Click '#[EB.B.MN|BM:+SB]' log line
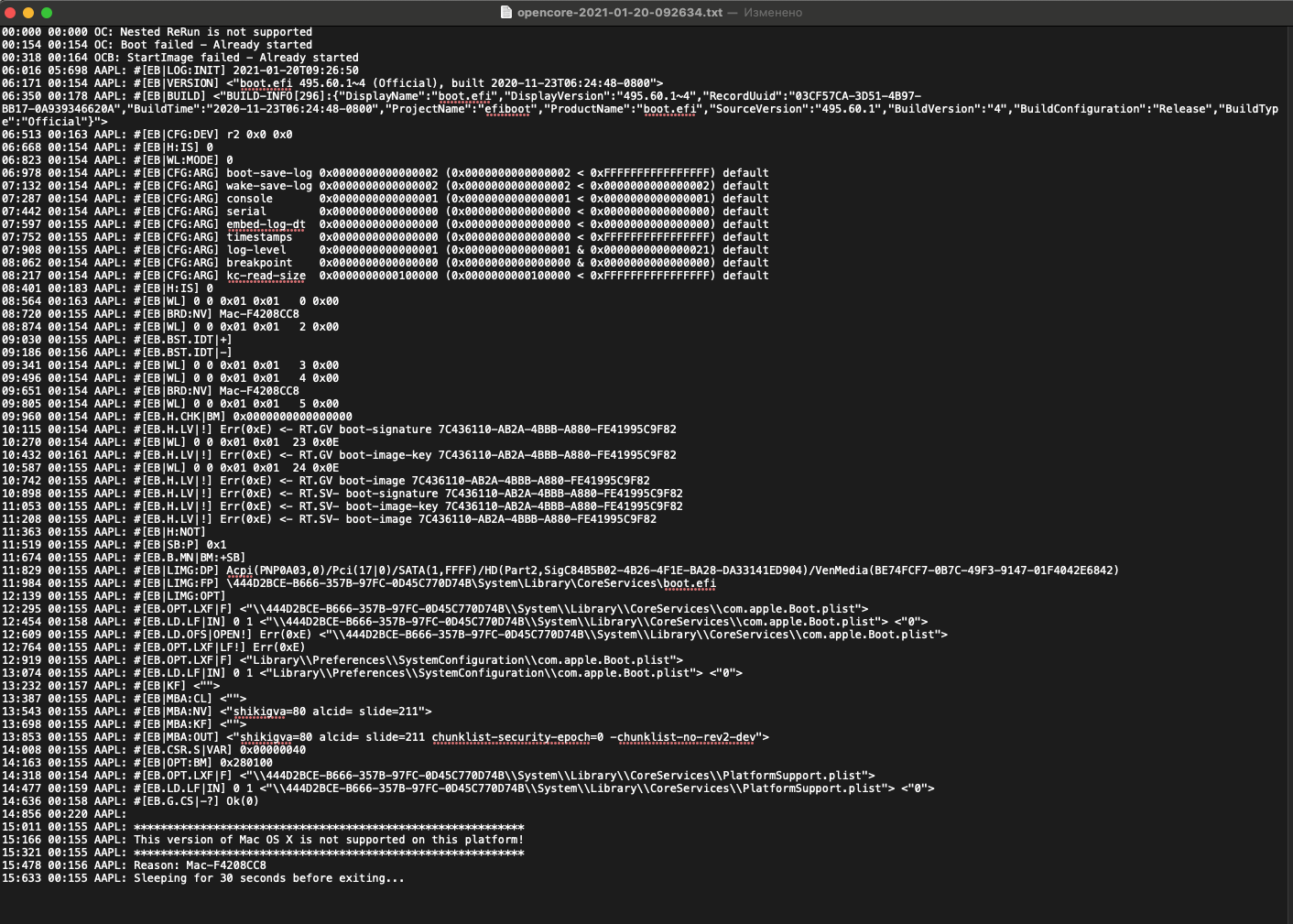Image resolution: width=1293 pixels, height=924 pixels. coord(124,558)
